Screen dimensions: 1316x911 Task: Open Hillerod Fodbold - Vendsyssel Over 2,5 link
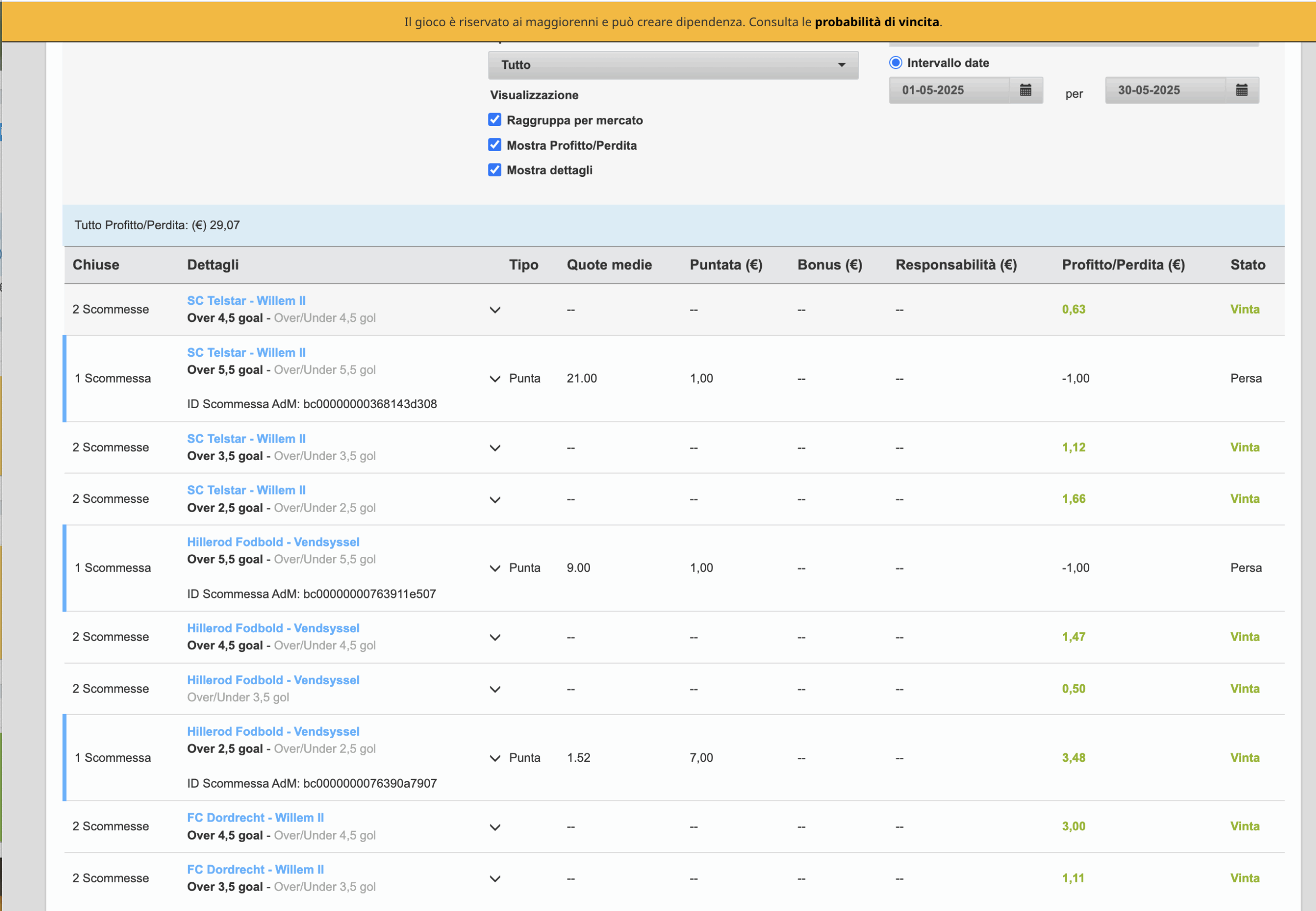click(x=273, y=732)
